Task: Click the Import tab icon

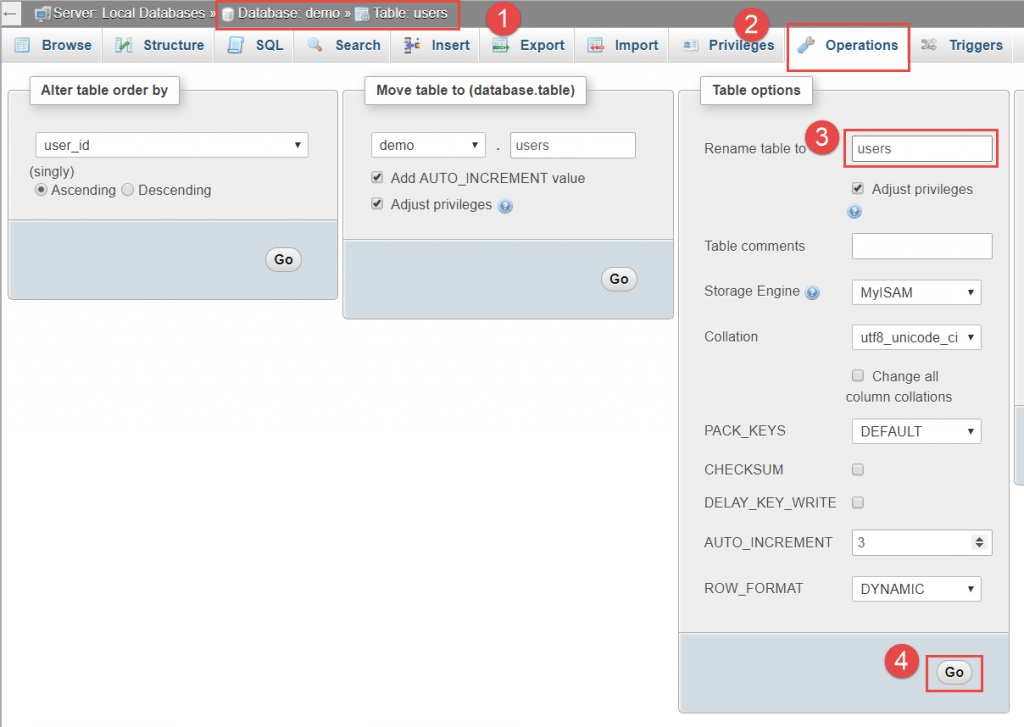Action: click(596, 45)
